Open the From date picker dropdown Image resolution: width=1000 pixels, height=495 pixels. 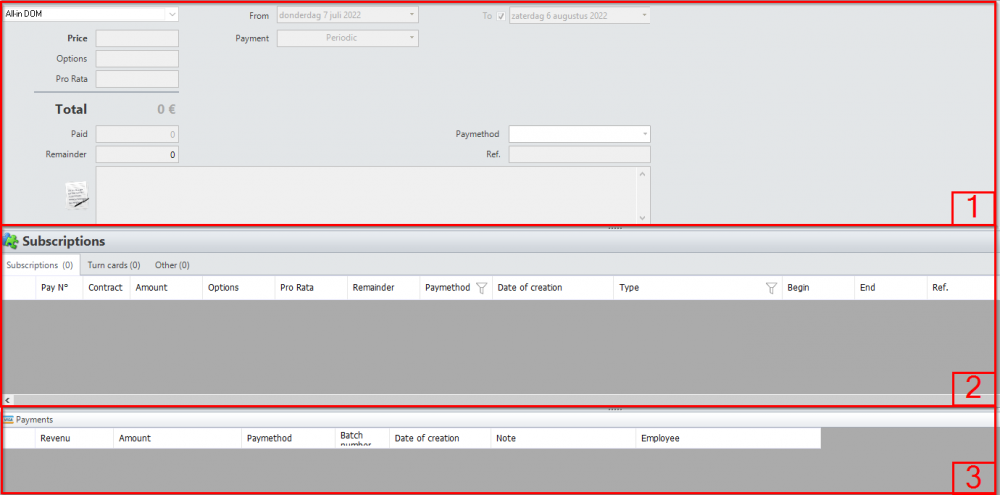[x=412, y=15]
